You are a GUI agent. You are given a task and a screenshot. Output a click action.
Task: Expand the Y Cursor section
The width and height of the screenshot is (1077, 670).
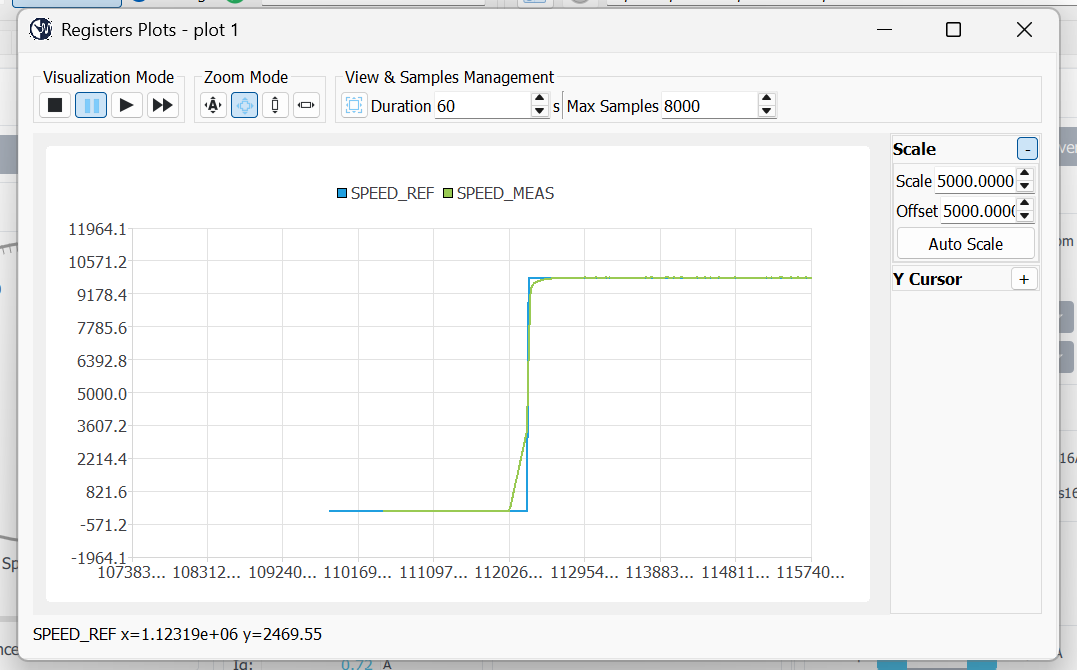click(x=1024, y=279)
